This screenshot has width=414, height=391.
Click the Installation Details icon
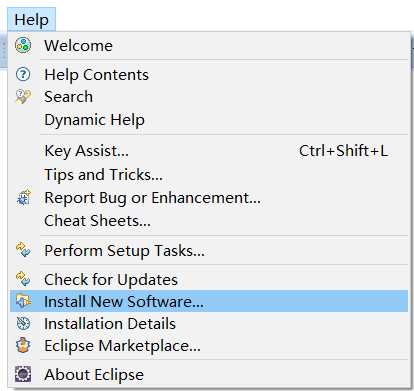(x=23, y=323)
